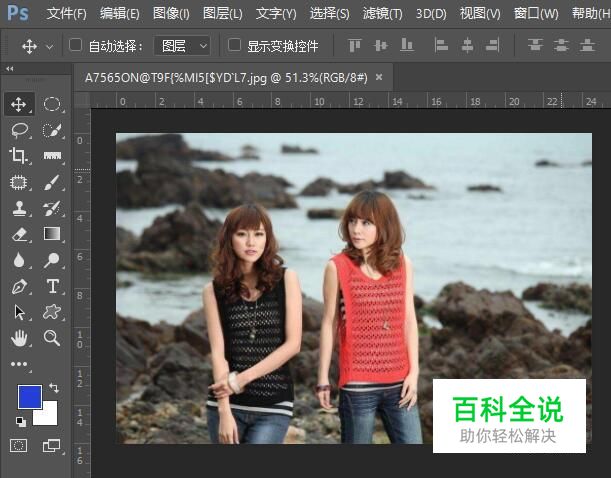Select the Lasso tool
Image resolution: width=611 pixels, height=478 pixels.
(x=19, y=130)
